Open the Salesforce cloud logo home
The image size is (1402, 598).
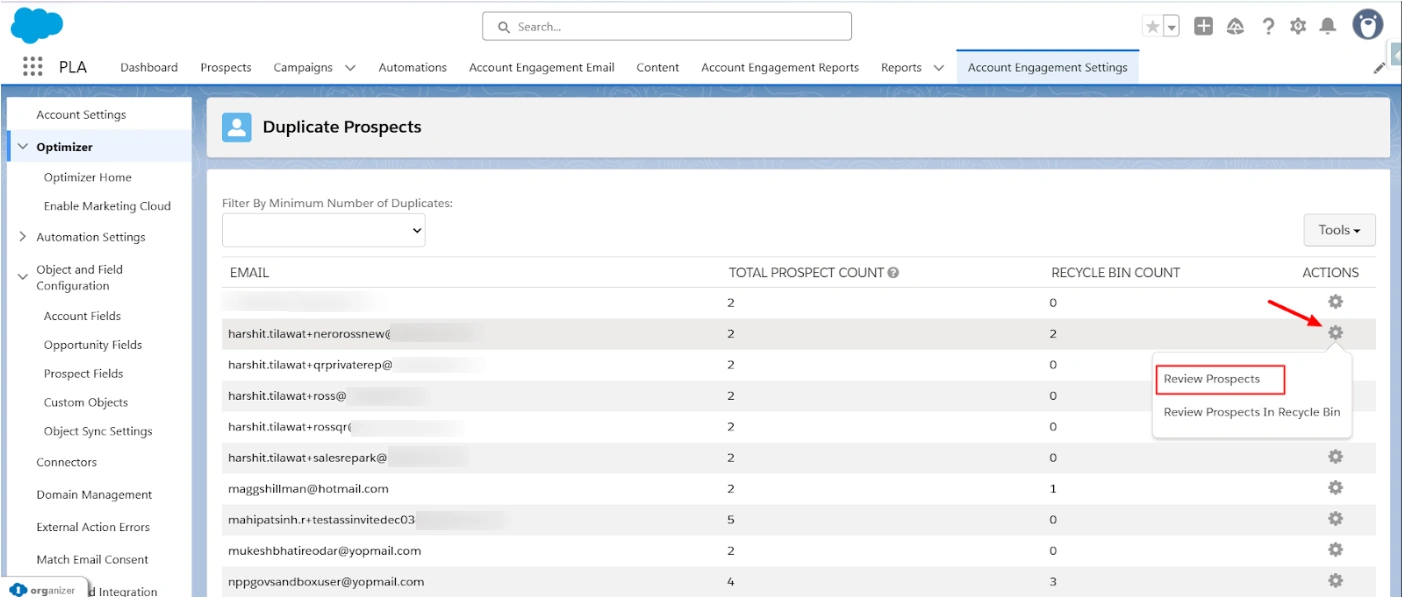(x=37, y=26)
